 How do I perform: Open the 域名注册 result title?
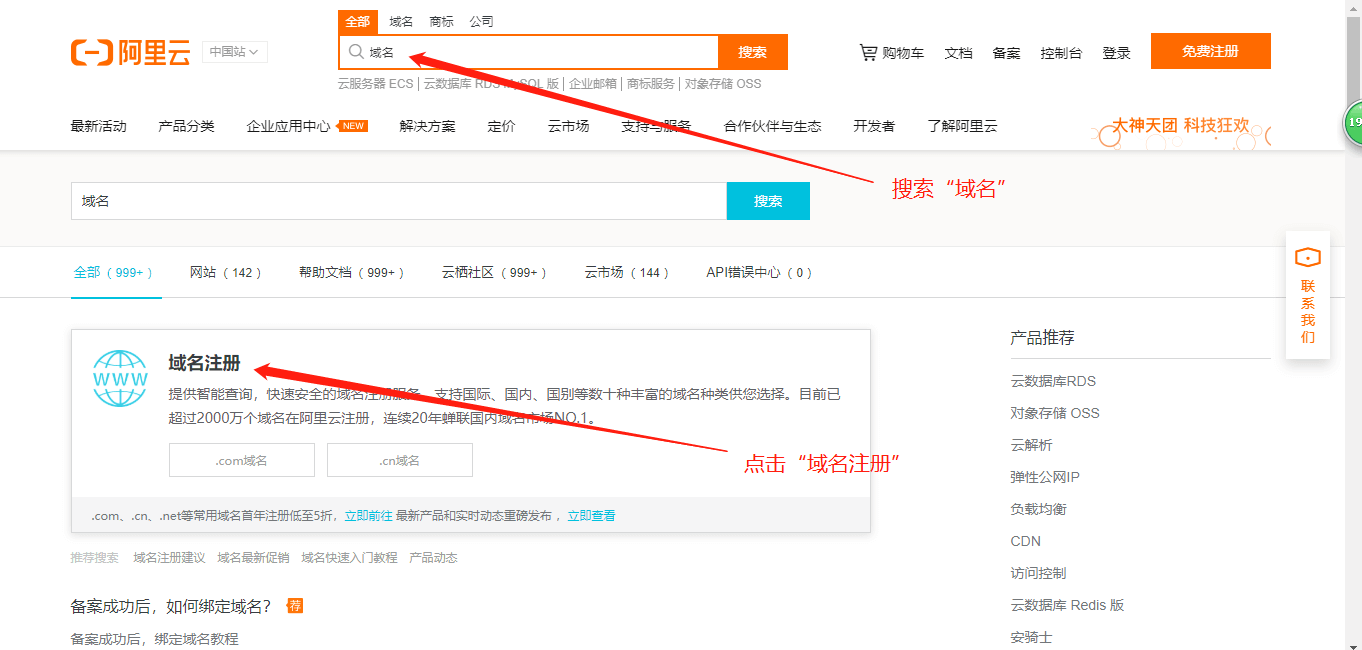[x=204, y=363]
